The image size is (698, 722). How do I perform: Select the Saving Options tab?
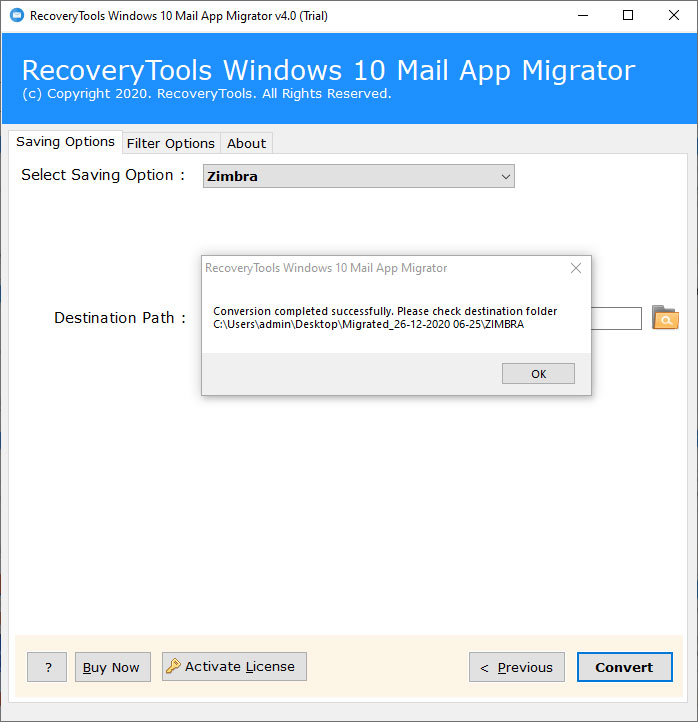coord(65,141)
